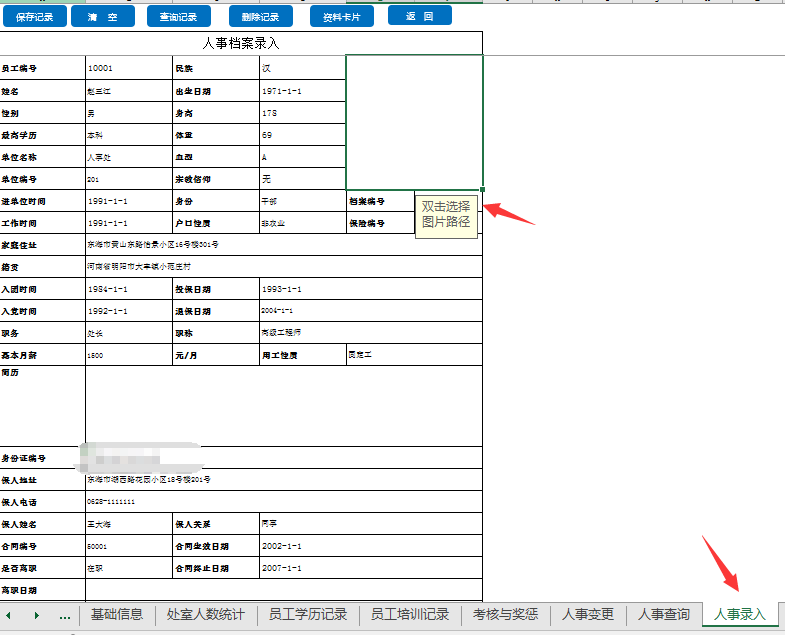
Task: Select the 合同终止日期 value 2007-1-1
Action: tap(370, 568)
